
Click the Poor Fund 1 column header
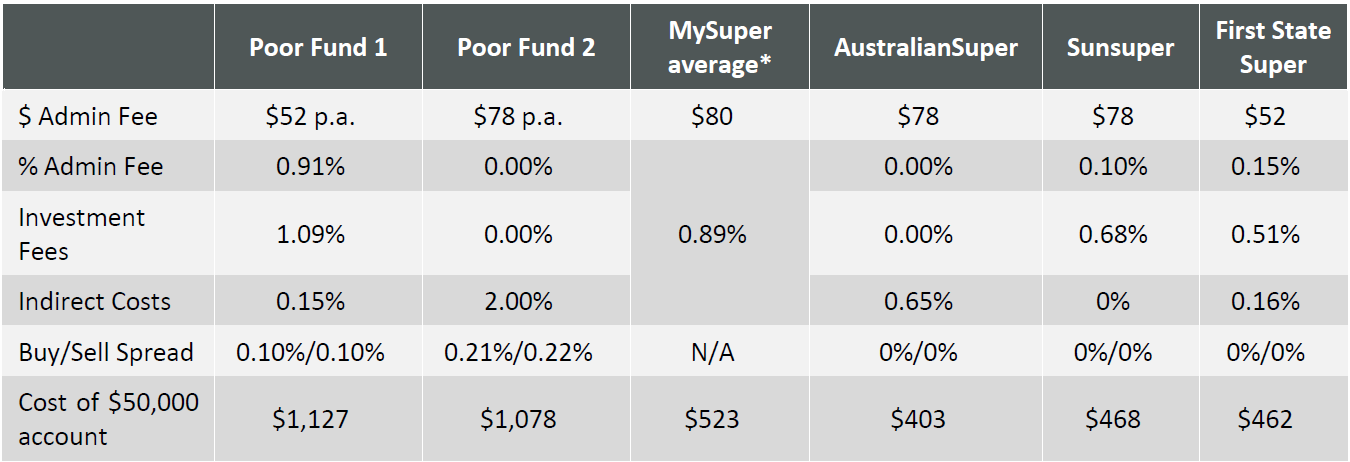coord(318,48)
